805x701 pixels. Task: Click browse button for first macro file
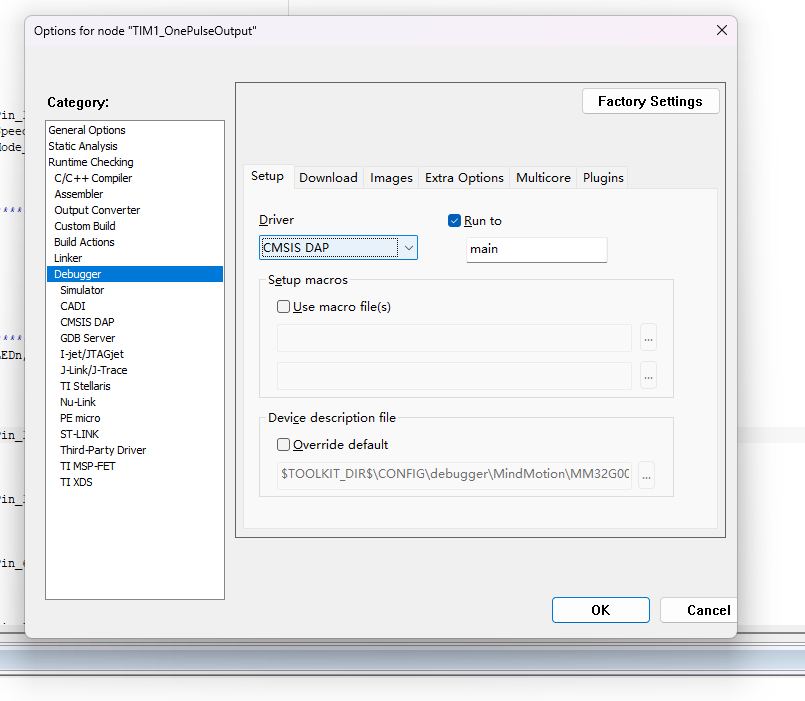648,338
